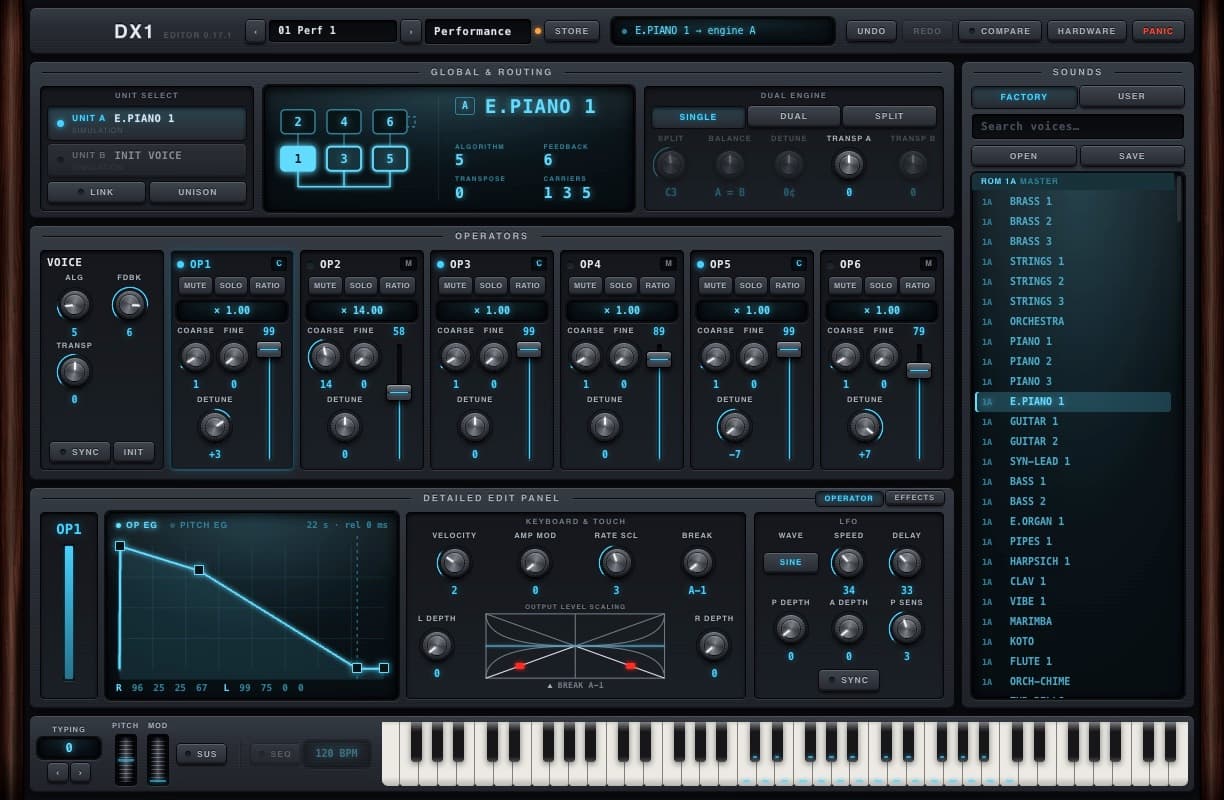Viewport: 1224px width, 800px height.
Task: Click the Save button in Sounds
Action: tap(1132, 156)
